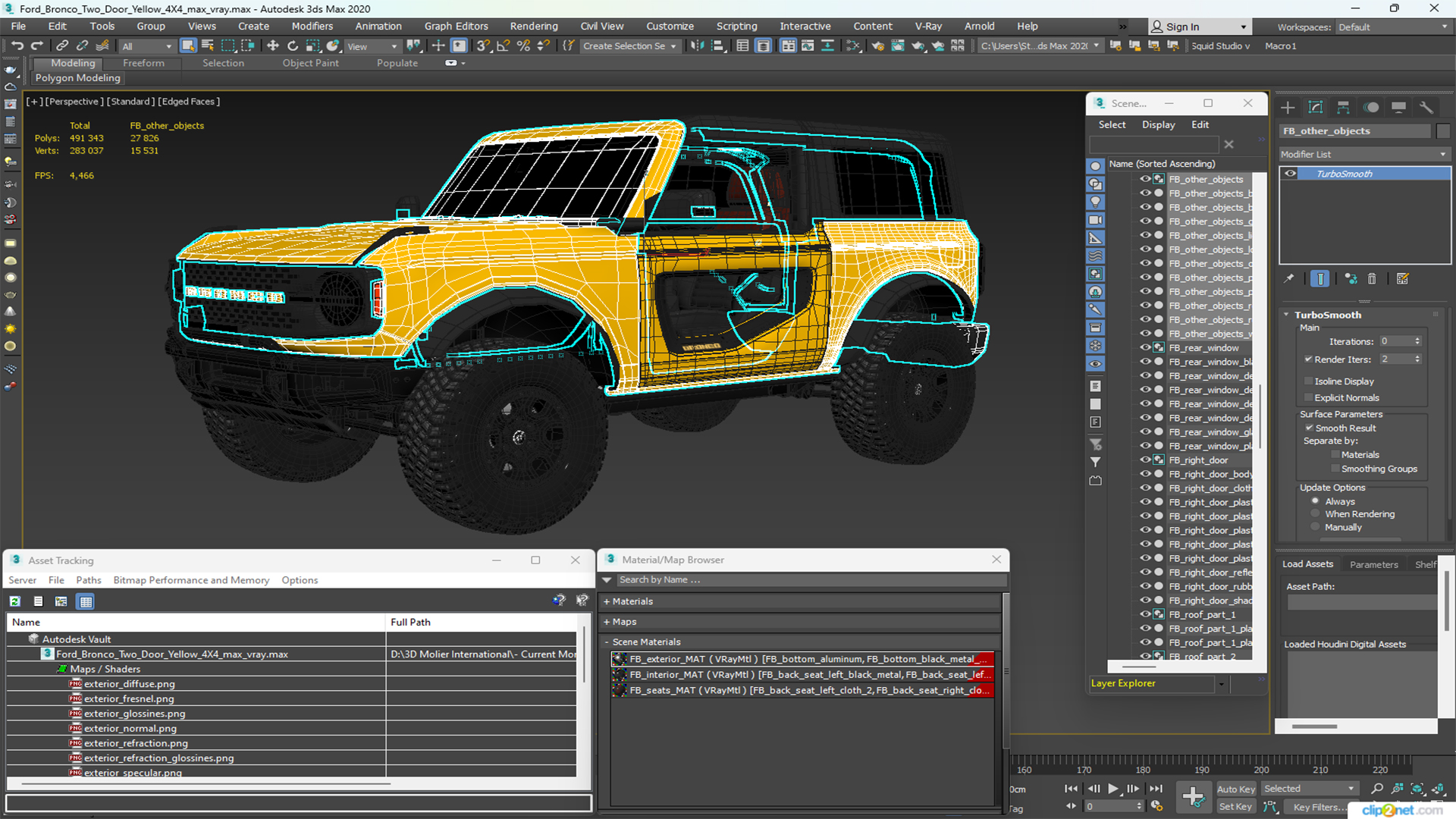Activate the Select Object tool
The width and height of the screenshot is (1456, 819).
point(188,45)
